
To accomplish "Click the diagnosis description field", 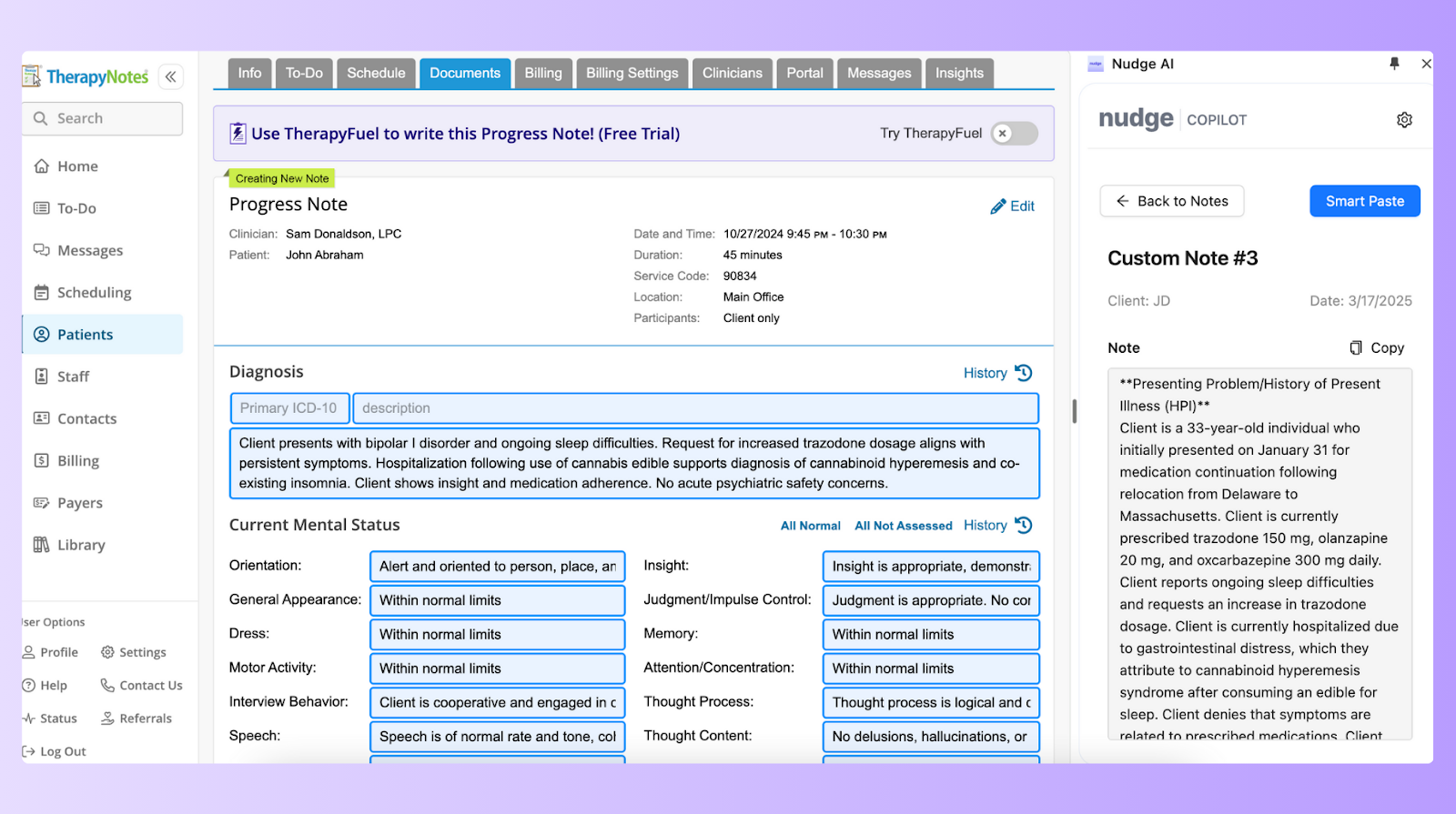I will point(695,408).
